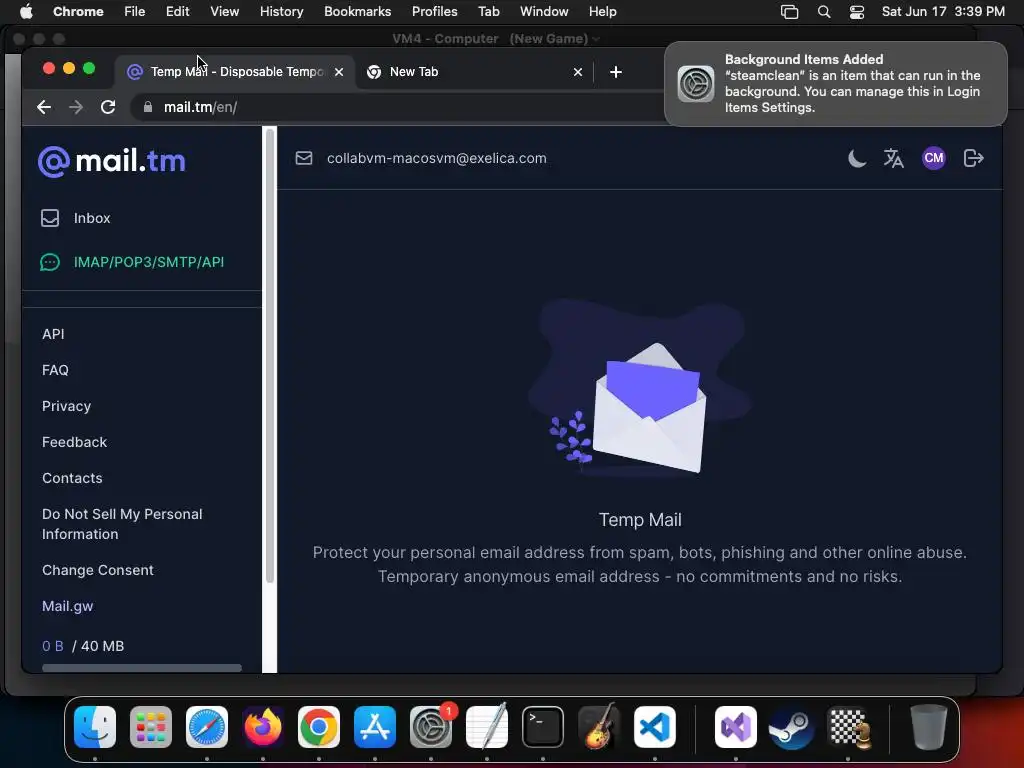Viewport: 1024px width, 768px height.
Task: Open the Help menu
Action: (602, 11)
